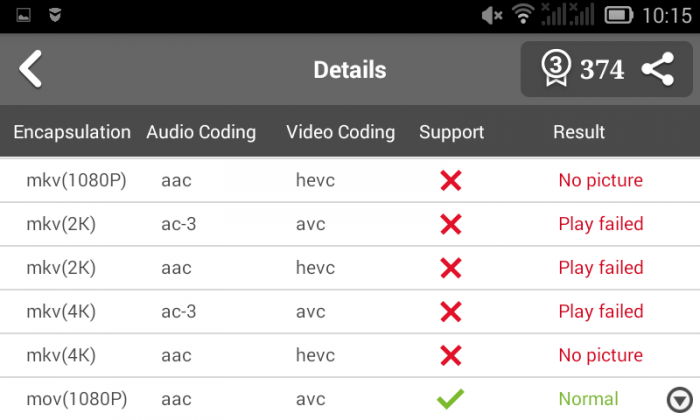This screenshot has width=700, height=420.
Task: Tap the Wi-Fi status icon
Action: (523, 15)
